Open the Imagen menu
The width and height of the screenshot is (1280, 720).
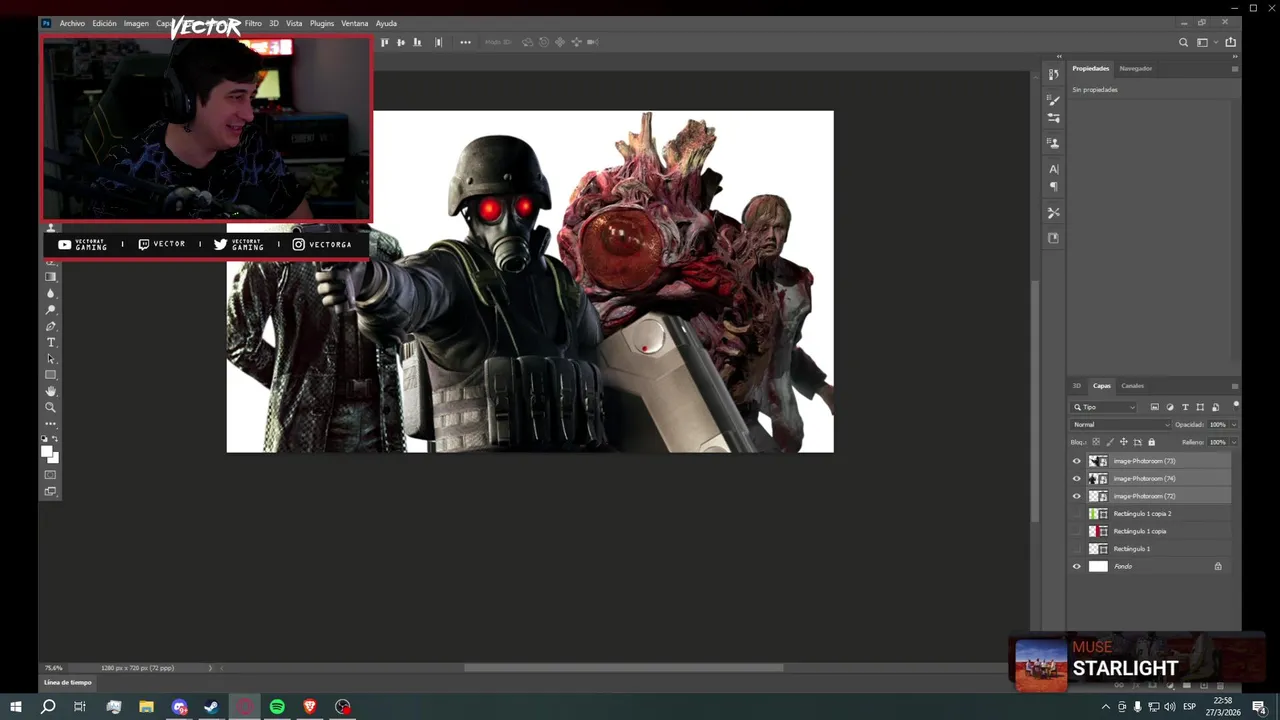click(136, 23)
